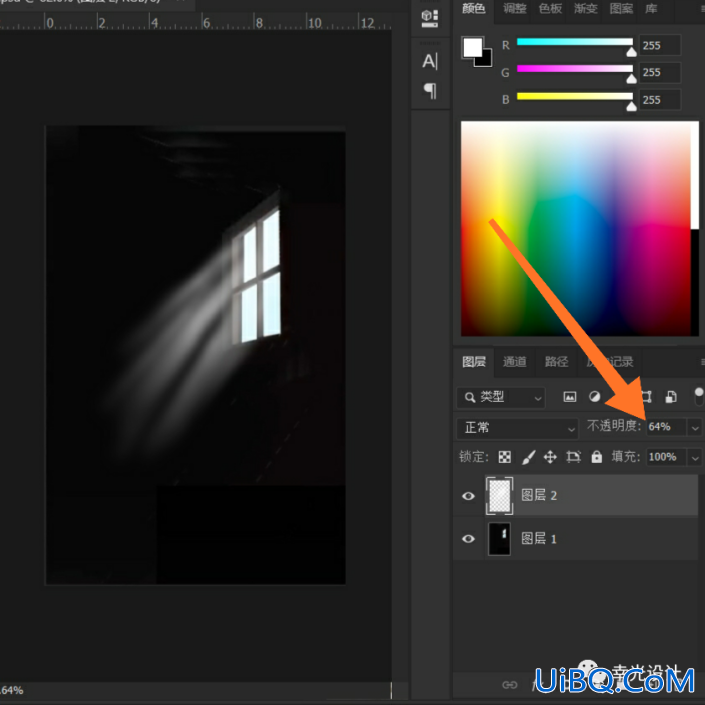Select the foreground color swatch
The image size is (705, 705).
(472, 48)
